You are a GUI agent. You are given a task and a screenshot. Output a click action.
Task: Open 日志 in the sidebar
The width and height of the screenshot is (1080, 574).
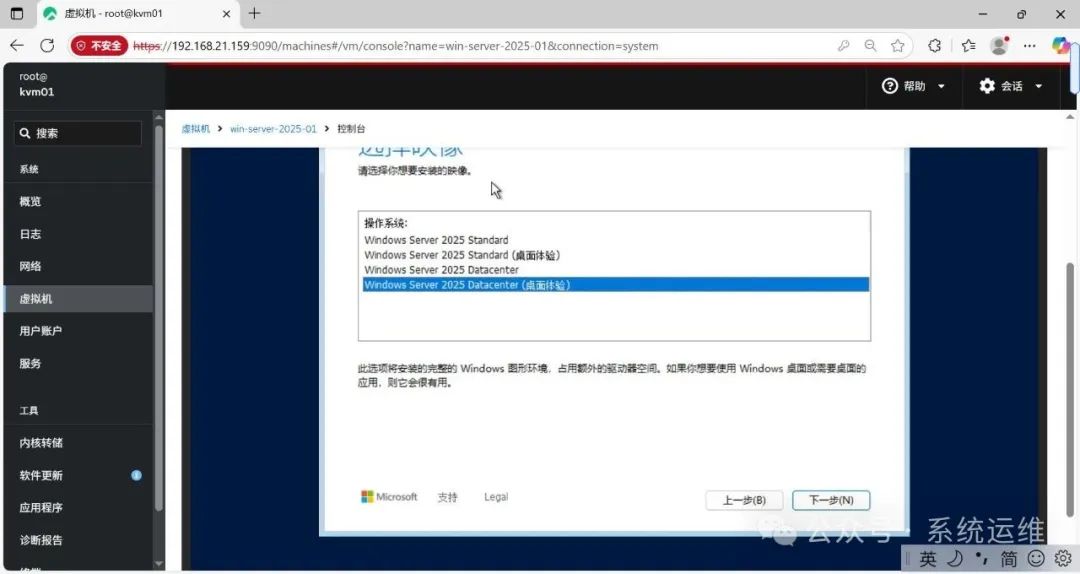click(x=78, y=234)
